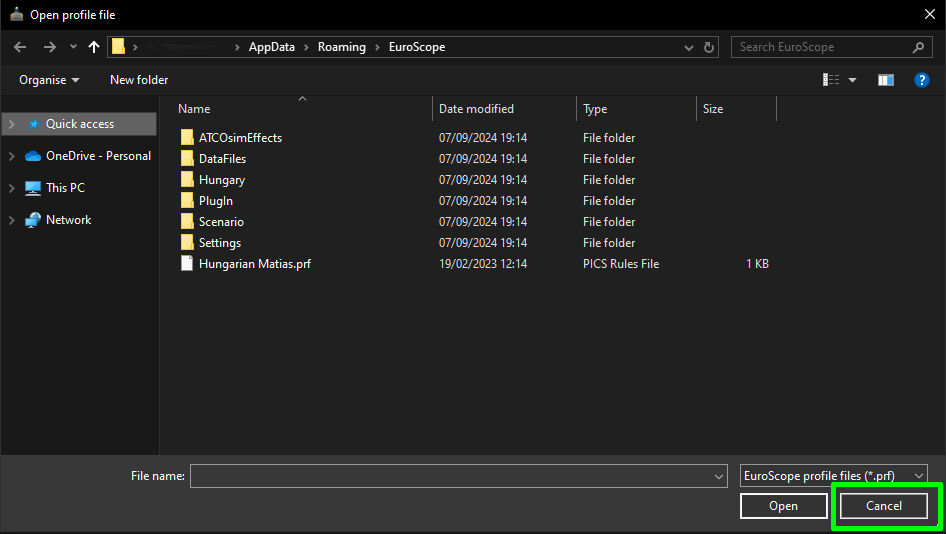Select Network in the navigation pane

point(68,220)
